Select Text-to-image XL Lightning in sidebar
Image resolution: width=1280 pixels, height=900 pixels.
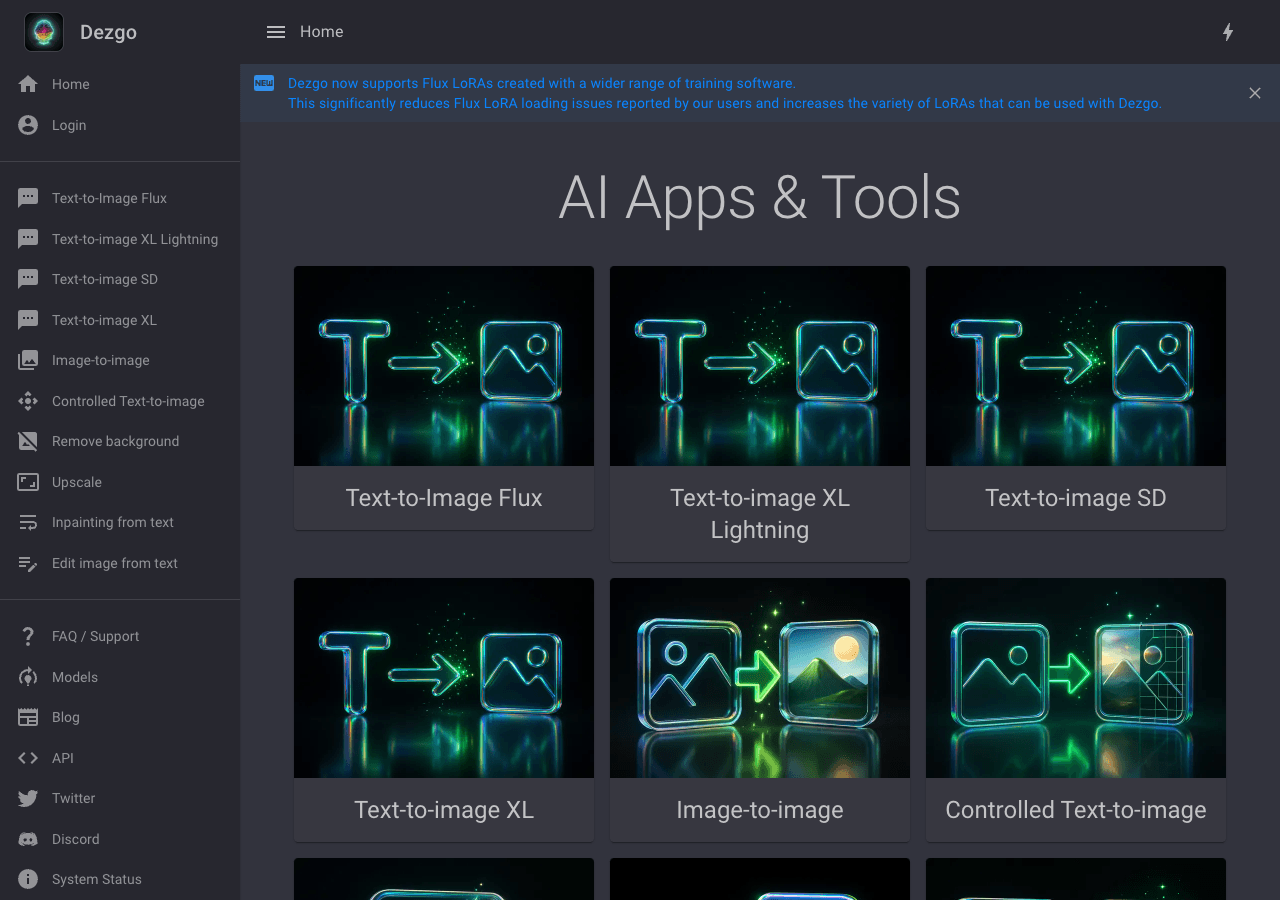pos(120,239)
